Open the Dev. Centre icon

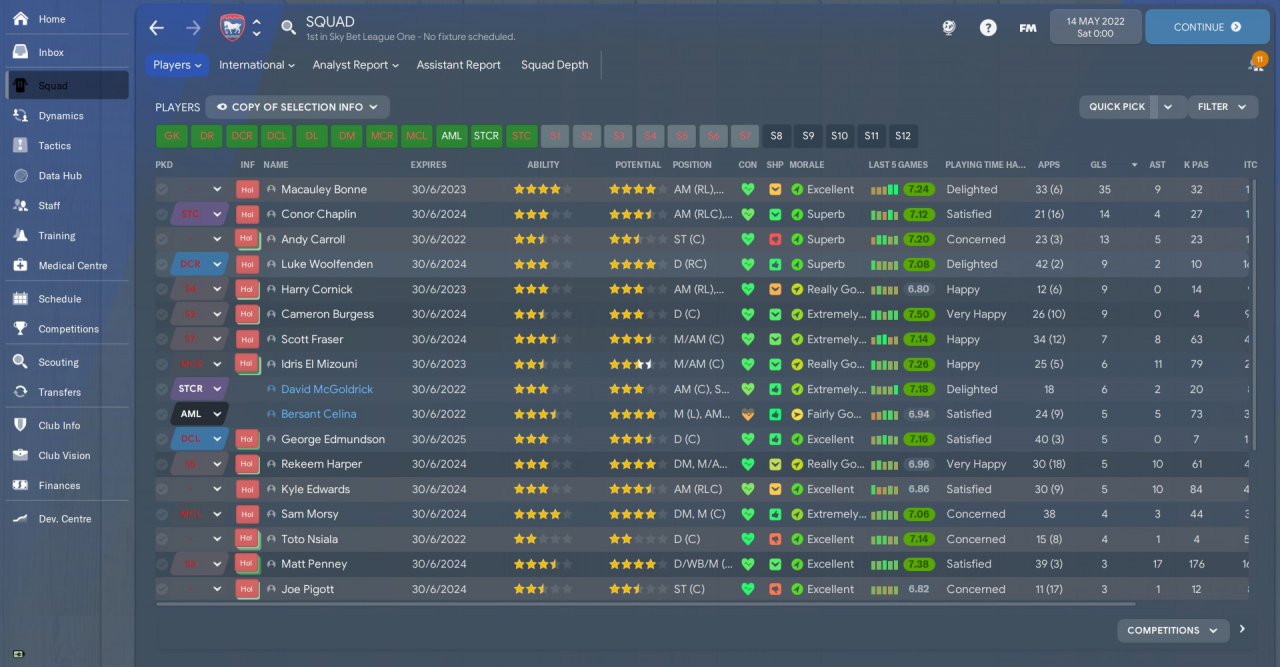click(20, 519)
